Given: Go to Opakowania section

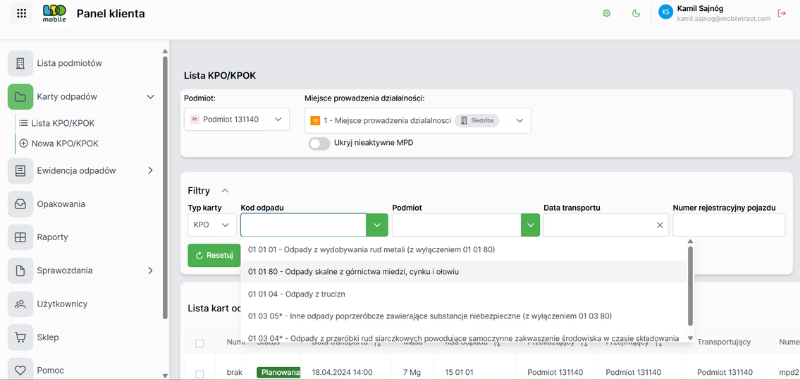Looking at the screenshot, I should pyautogui.click(x=61, y=204).
